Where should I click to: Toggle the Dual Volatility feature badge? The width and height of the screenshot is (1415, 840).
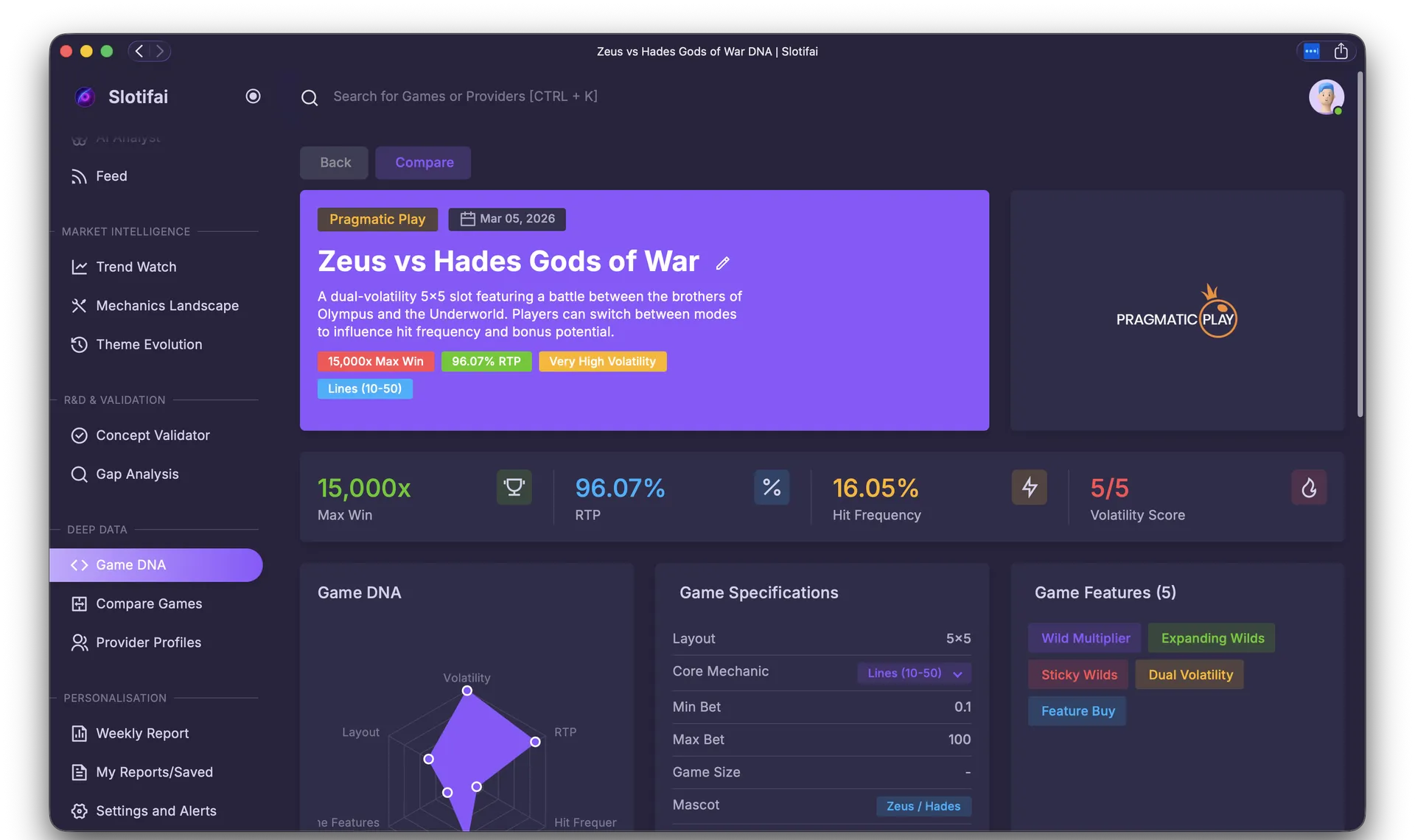pyautogui.click(x=1189, y=674)
